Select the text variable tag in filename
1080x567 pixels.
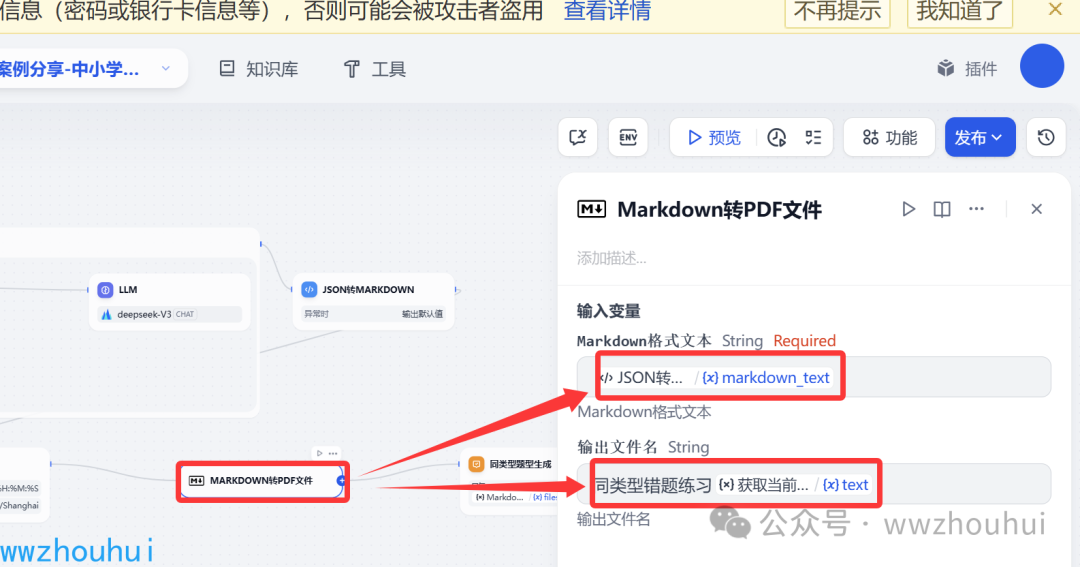tap(846, 484)
